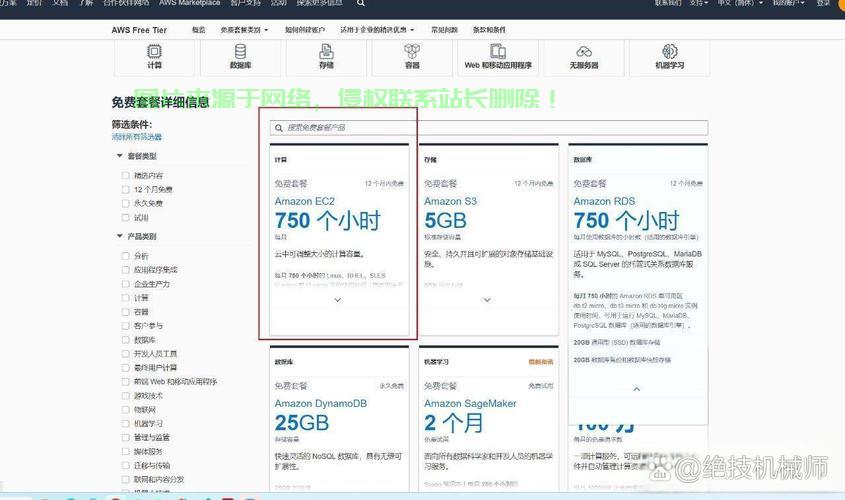Click the 25GB value on the DynamoDB card
This screenshot has height=500, width=845.
point(302,423)
